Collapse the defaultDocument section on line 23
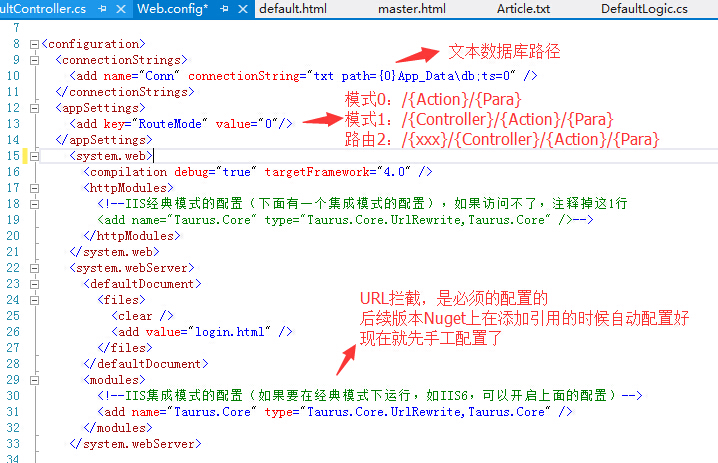The image size is (718, 463). [x=34, y=284]
